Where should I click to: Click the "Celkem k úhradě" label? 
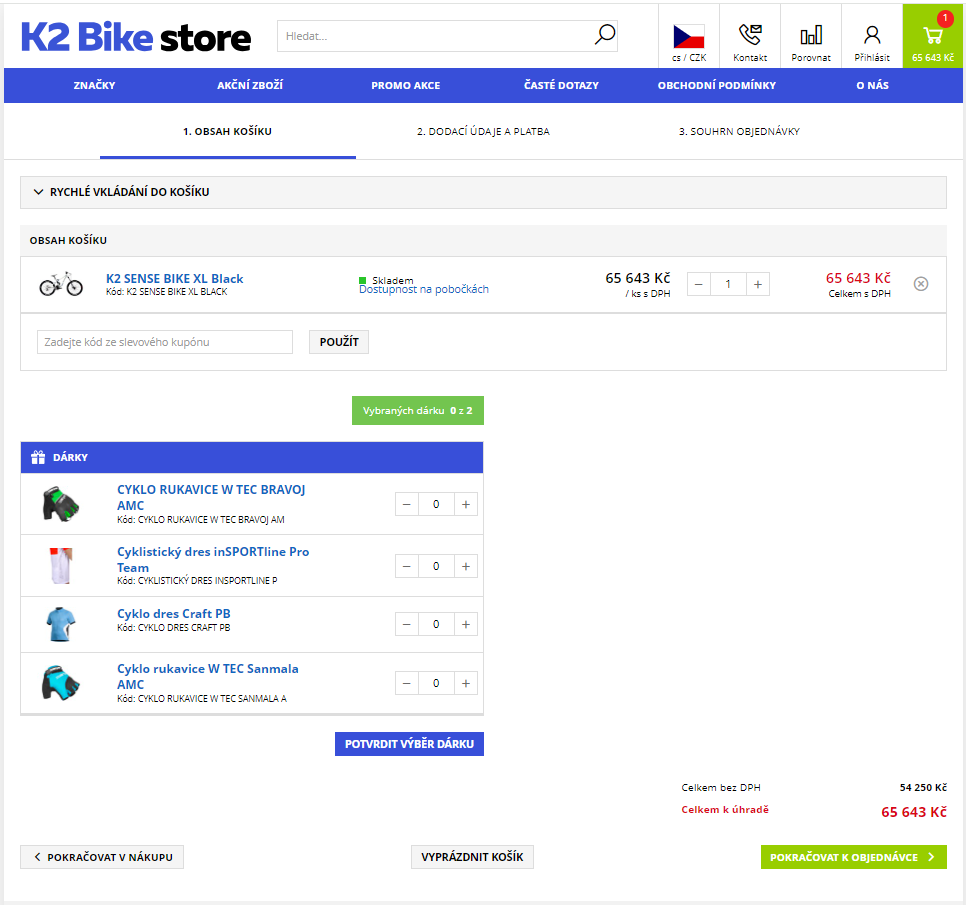pyautogui.click(x=724, y=810)
